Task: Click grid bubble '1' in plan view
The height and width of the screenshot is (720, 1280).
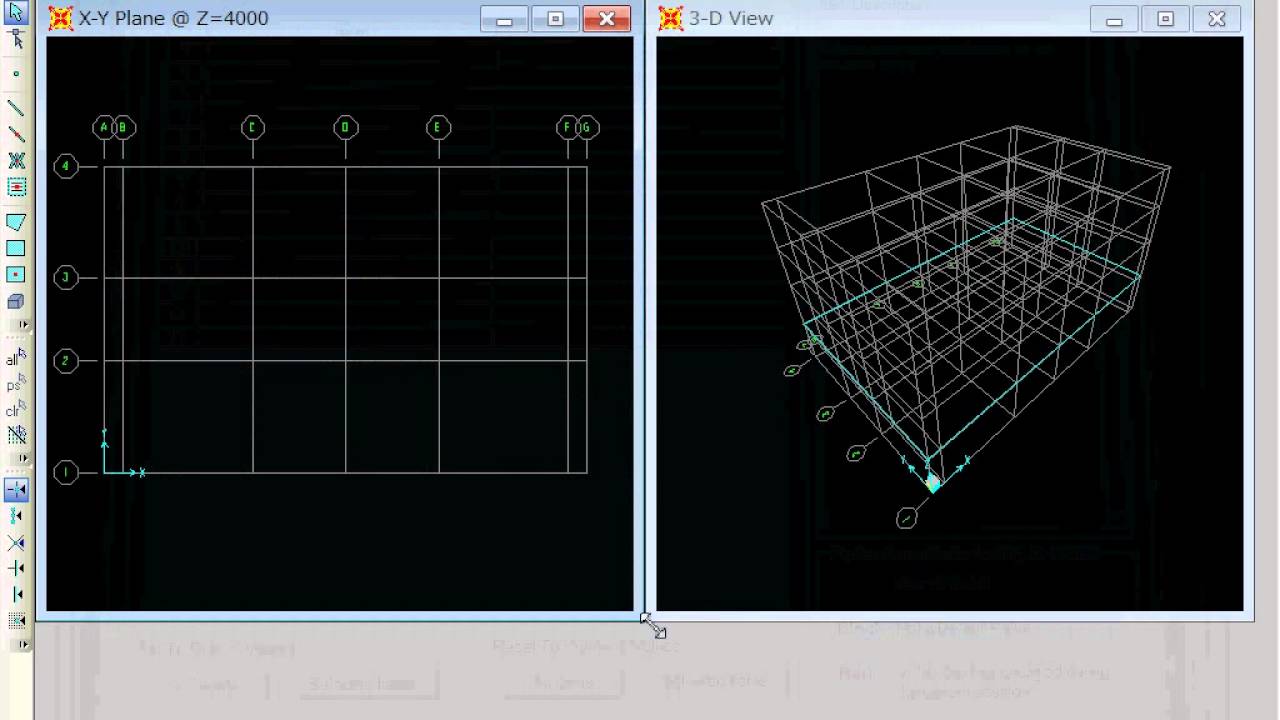Action: click(x=66, y=472)
